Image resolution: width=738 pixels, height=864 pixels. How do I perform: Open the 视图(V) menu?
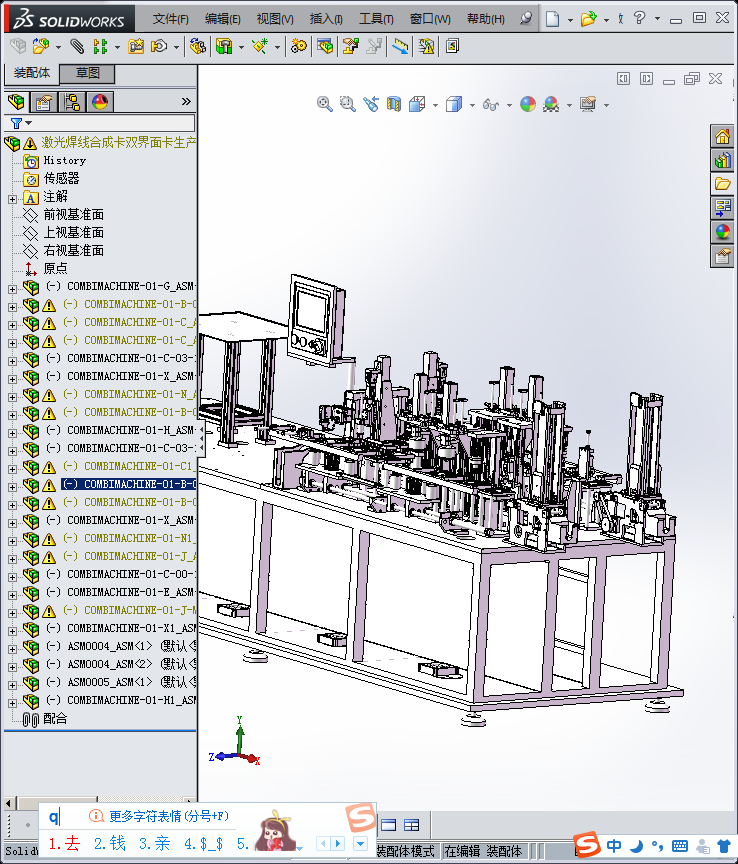click(275, 19)
